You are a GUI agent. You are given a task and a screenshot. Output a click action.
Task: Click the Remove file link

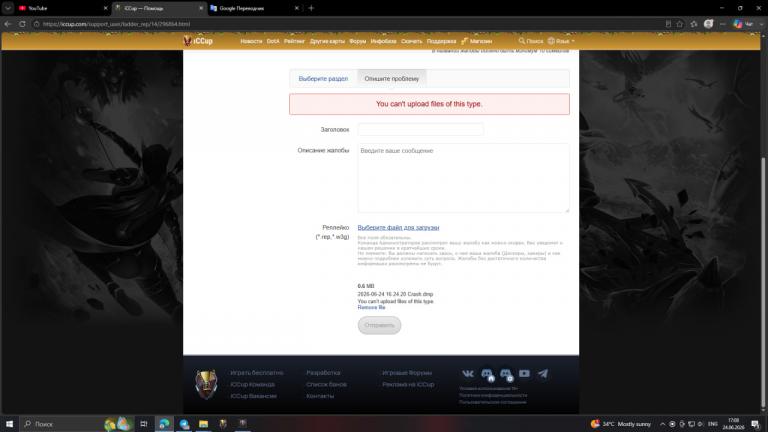pyautogui.click(x=371, y=308)
